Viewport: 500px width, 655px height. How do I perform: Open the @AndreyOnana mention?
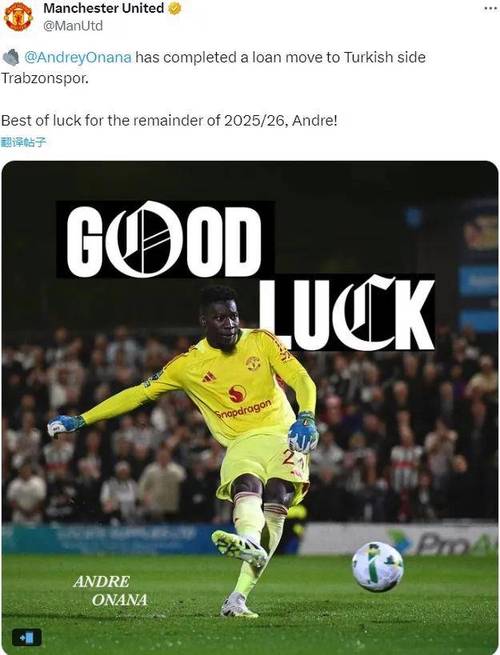point(78,57)
